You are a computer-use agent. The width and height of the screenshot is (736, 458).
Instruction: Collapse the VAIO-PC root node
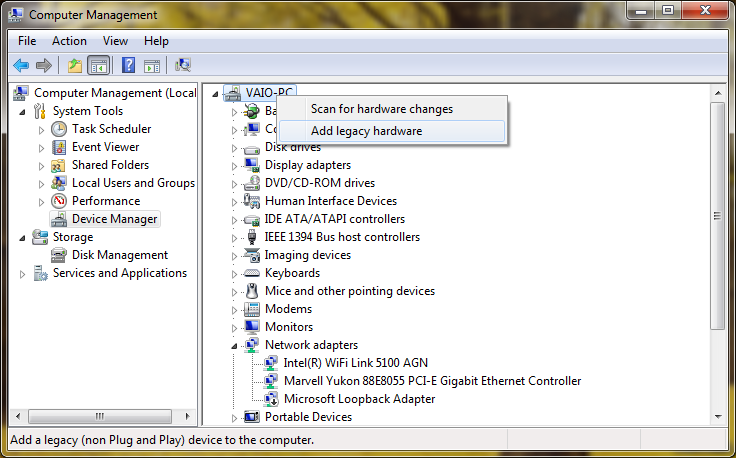pos(215,94)
